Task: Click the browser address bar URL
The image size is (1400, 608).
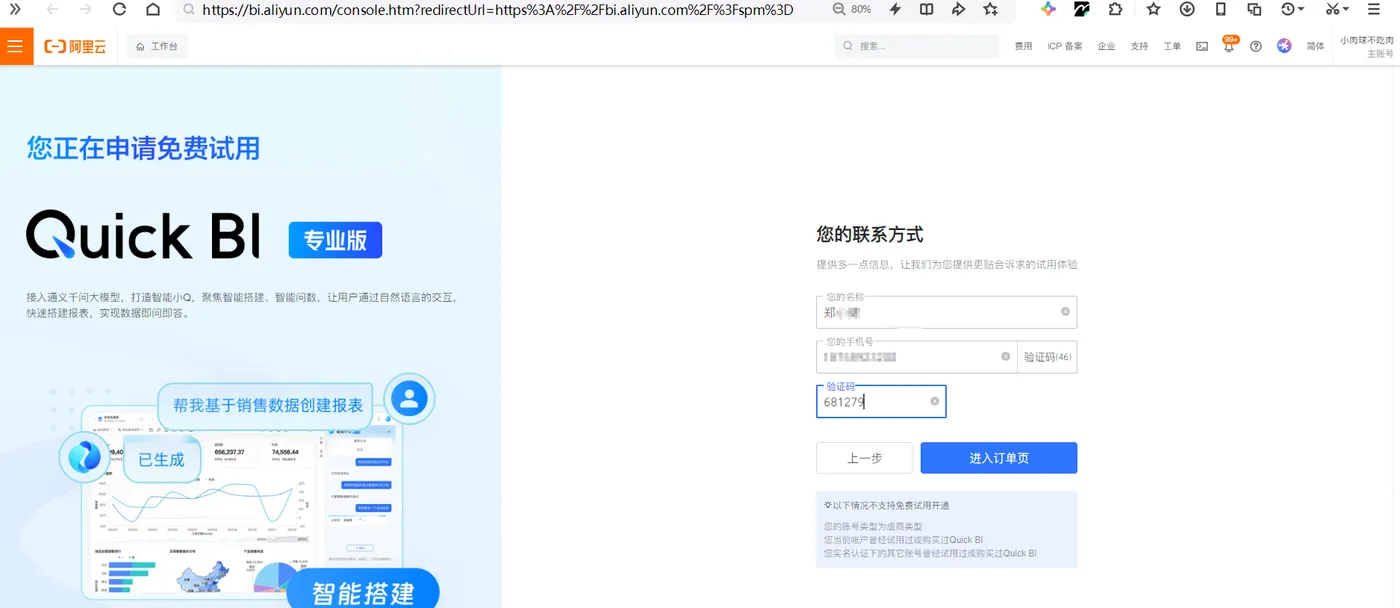Action: [x=497, y=9]
